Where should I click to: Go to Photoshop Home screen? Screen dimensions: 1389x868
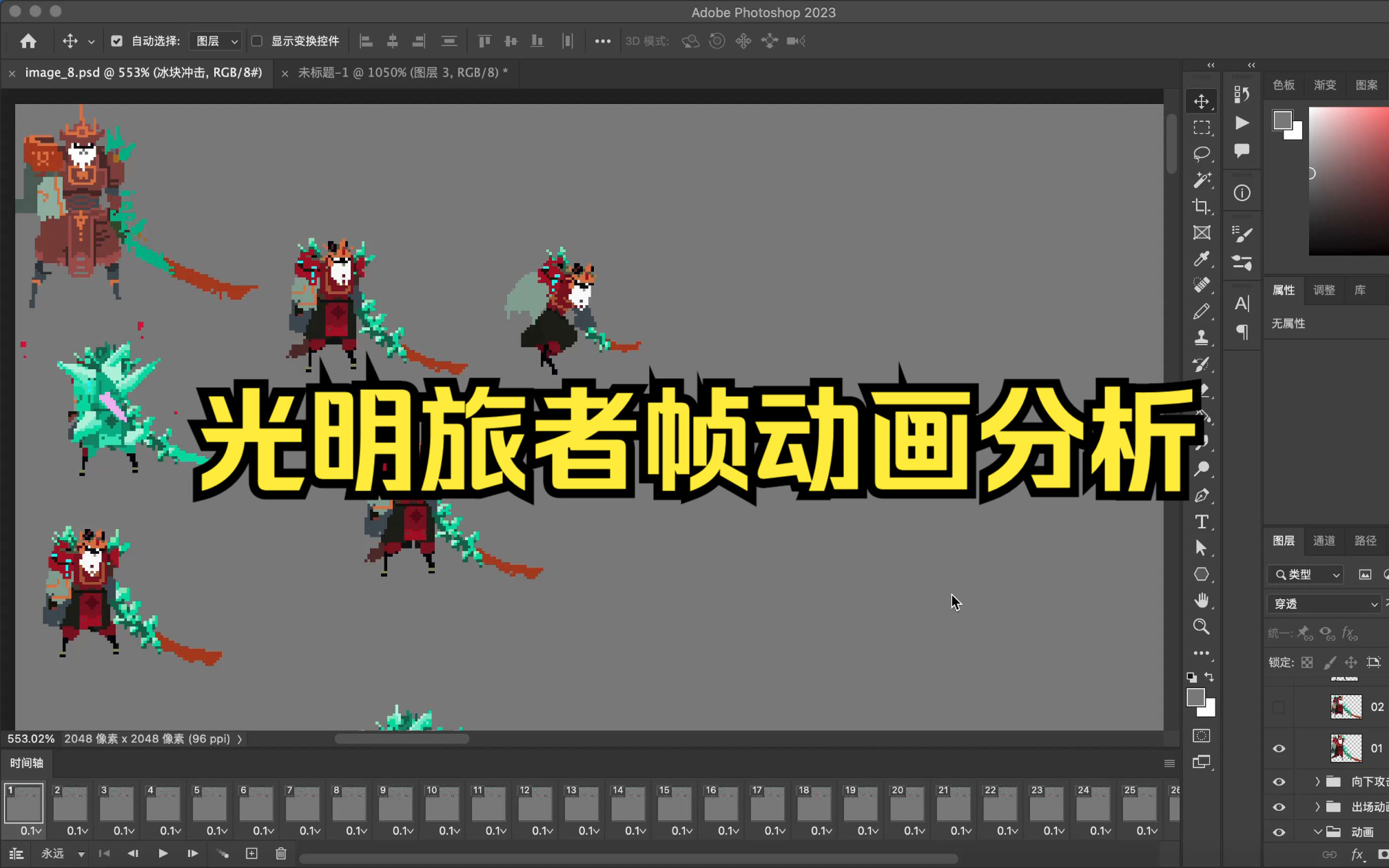[x=28, y=41]
